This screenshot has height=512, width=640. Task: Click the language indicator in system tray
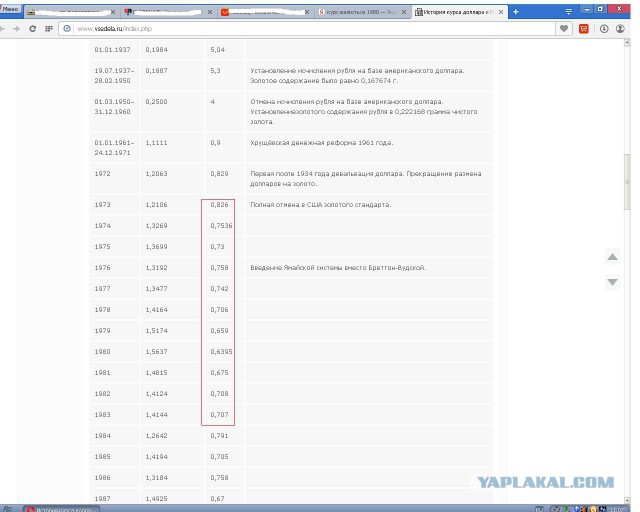540,509
